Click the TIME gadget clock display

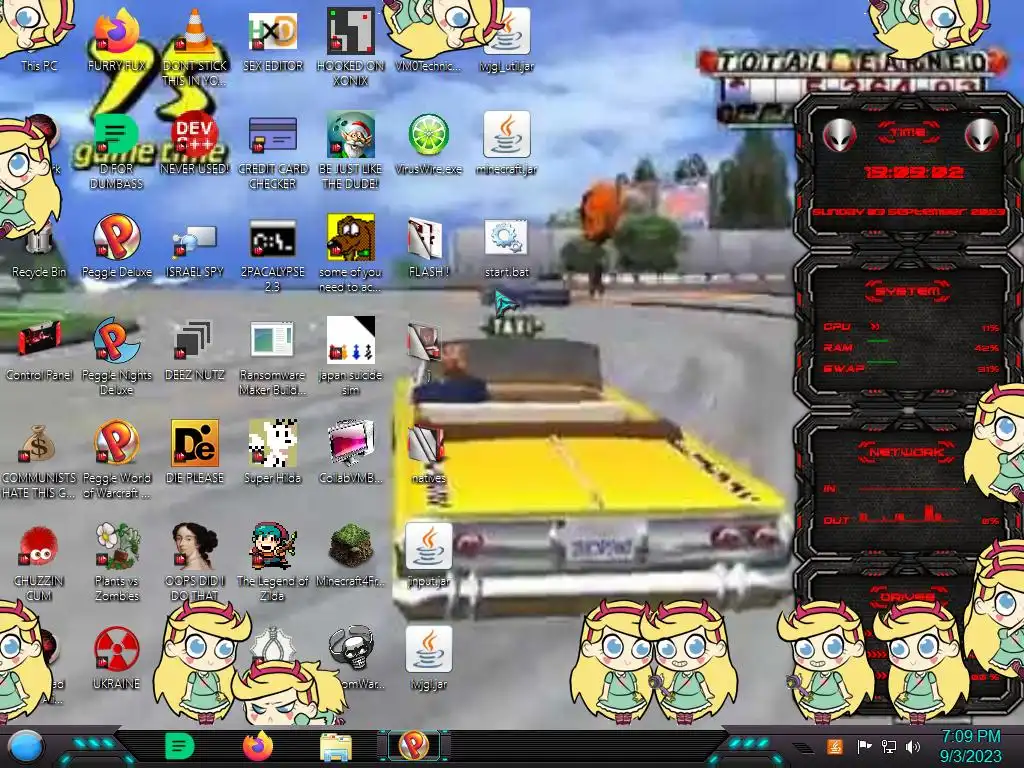click(x=914, y=172)
